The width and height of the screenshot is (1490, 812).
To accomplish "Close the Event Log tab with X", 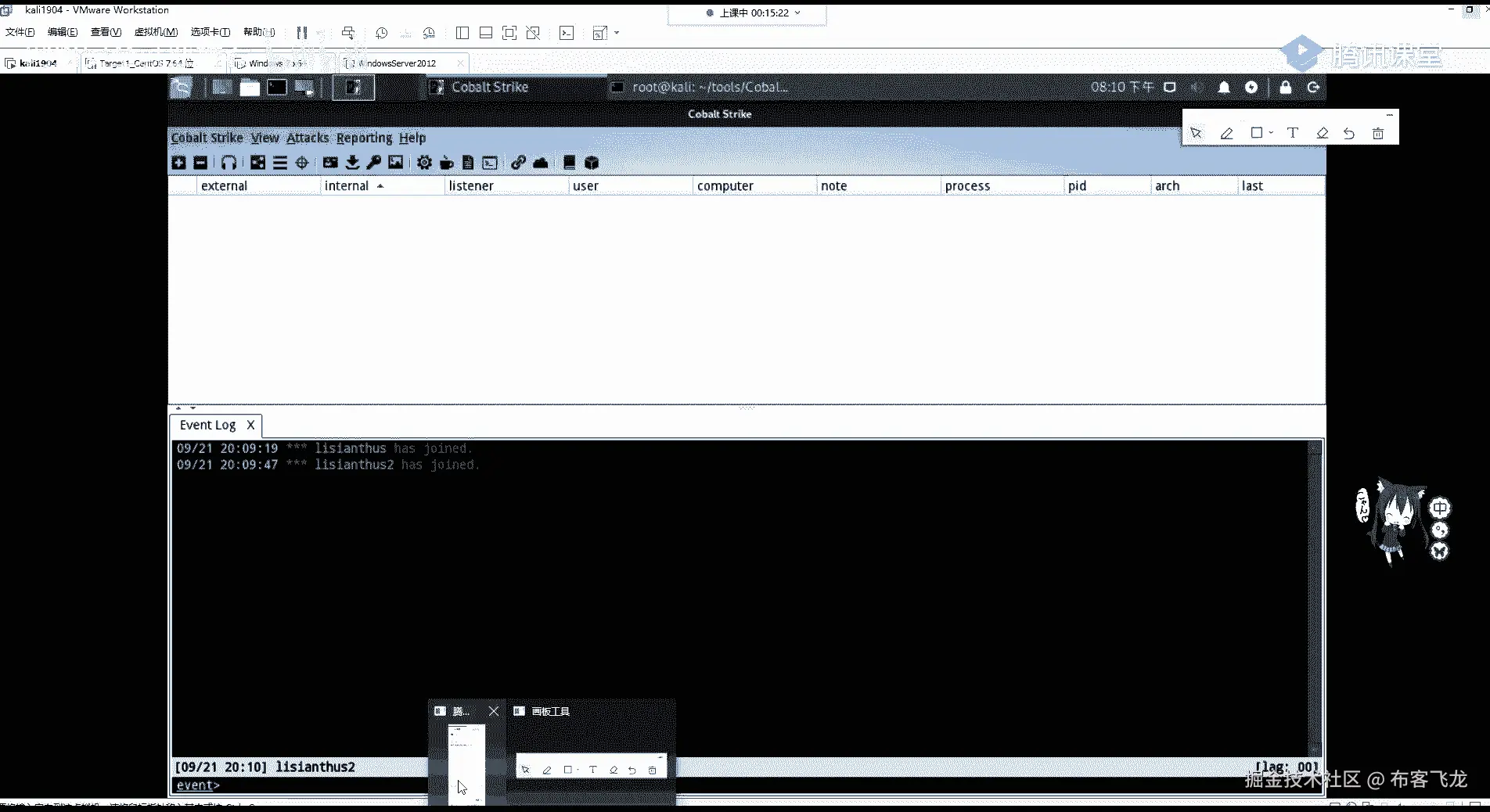I will [x=250, y=425].
